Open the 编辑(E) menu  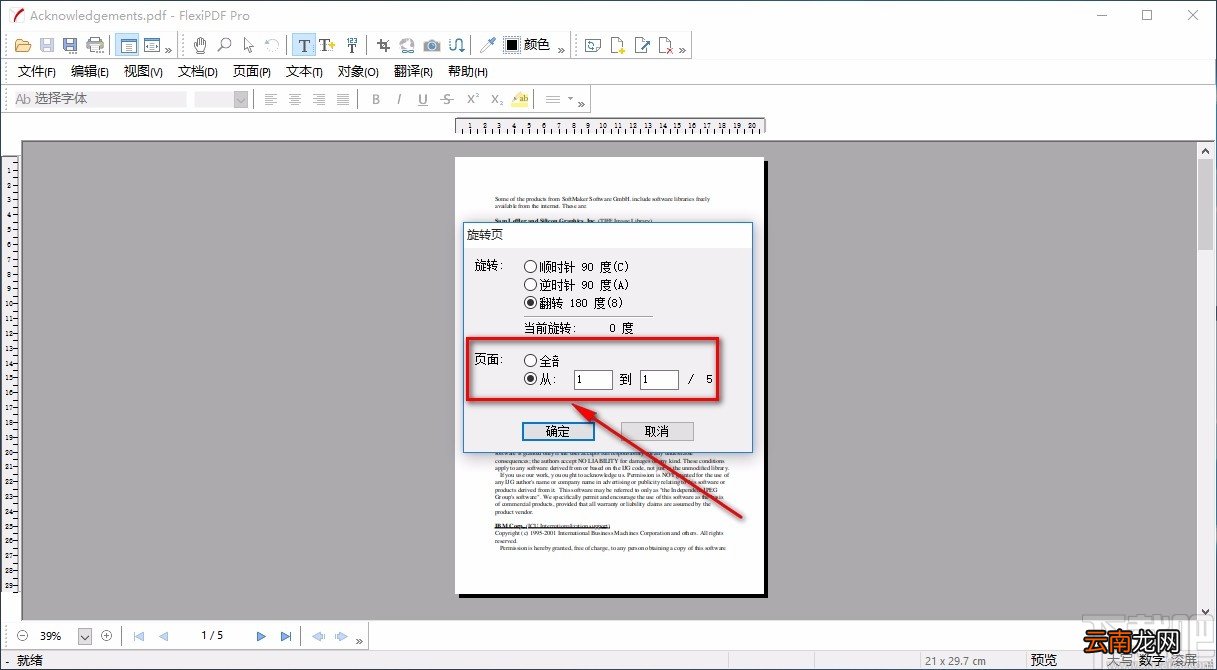tap(90, 72)
